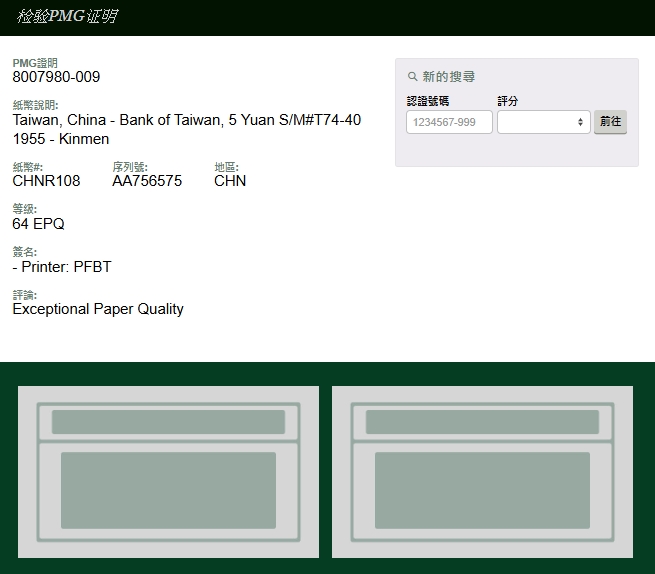Click the search magnifier icon beside 新的搜尋

pyautogui.click(x=412, y=77)
